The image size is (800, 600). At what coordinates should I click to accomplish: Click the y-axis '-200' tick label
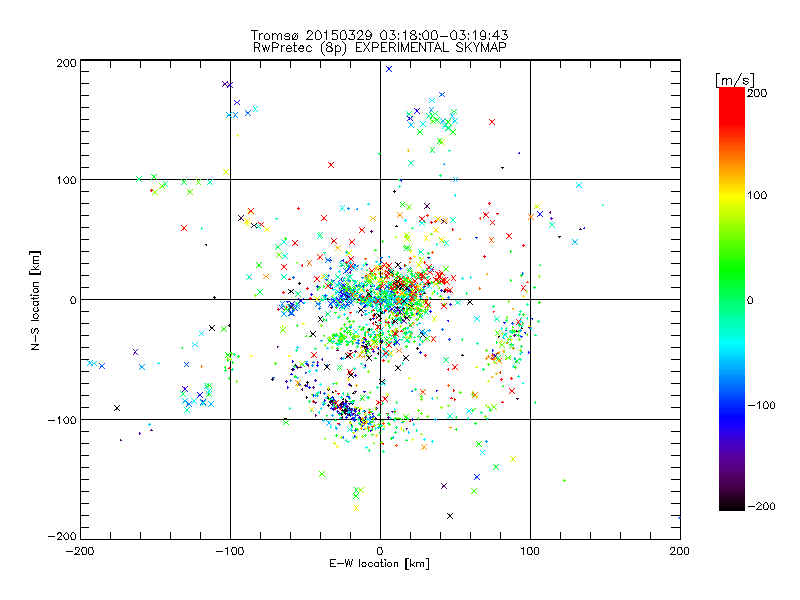[x=62, y=537]
